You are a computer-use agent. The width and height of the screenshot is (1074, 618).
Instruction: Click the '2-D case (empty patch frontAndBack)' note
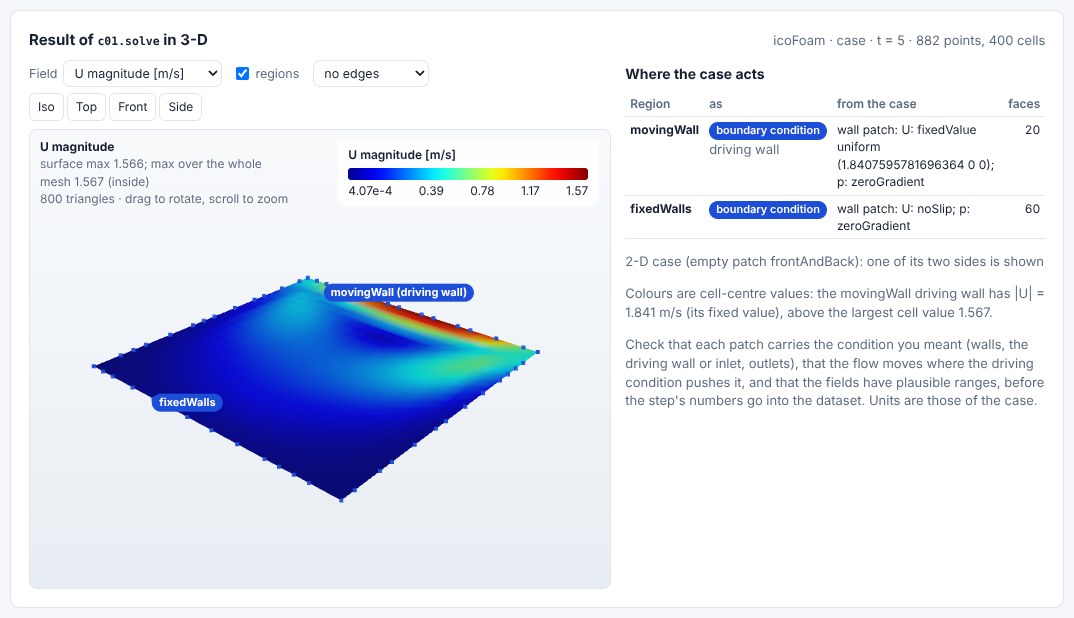[834, 261]
